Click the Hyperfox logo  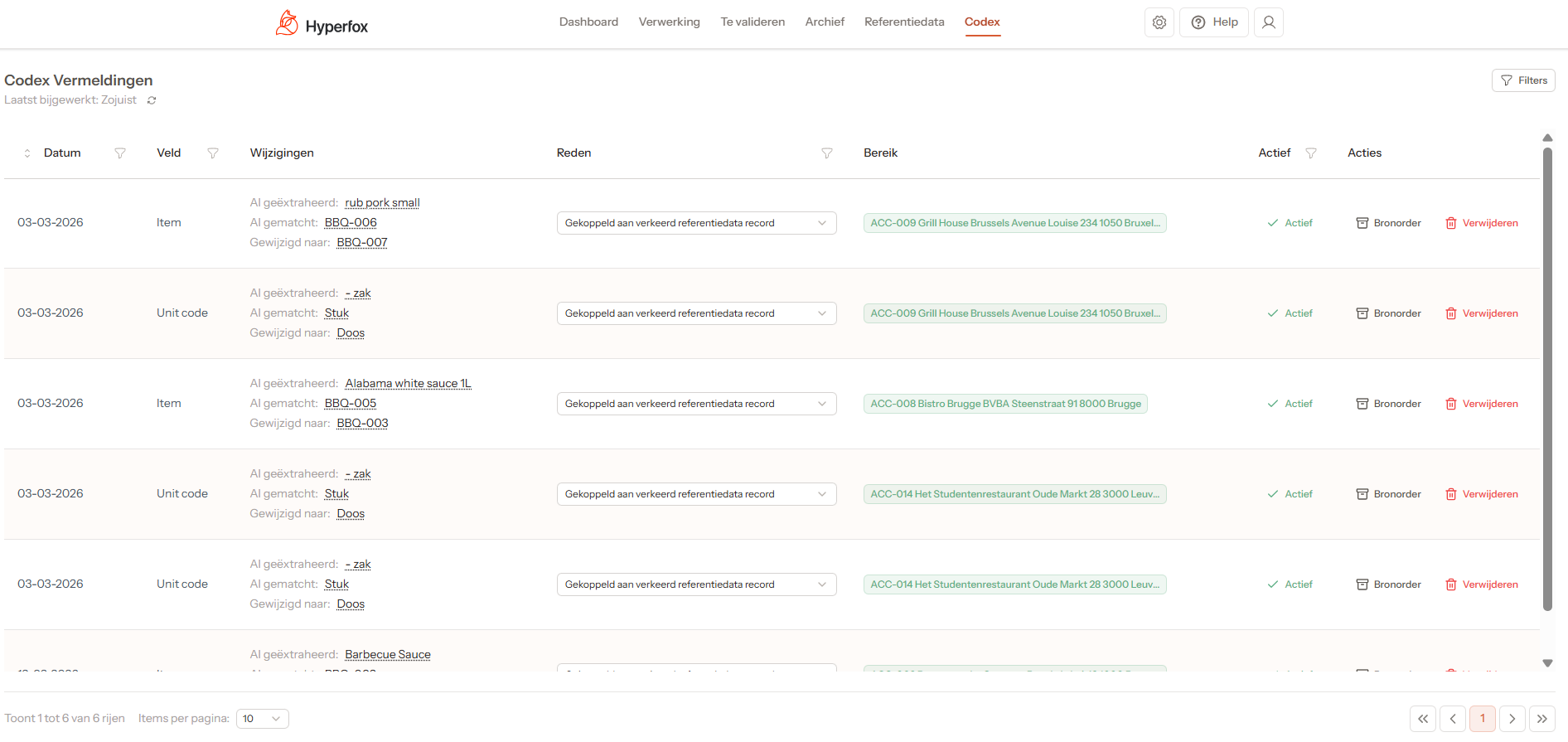click(x=322, y=24)
